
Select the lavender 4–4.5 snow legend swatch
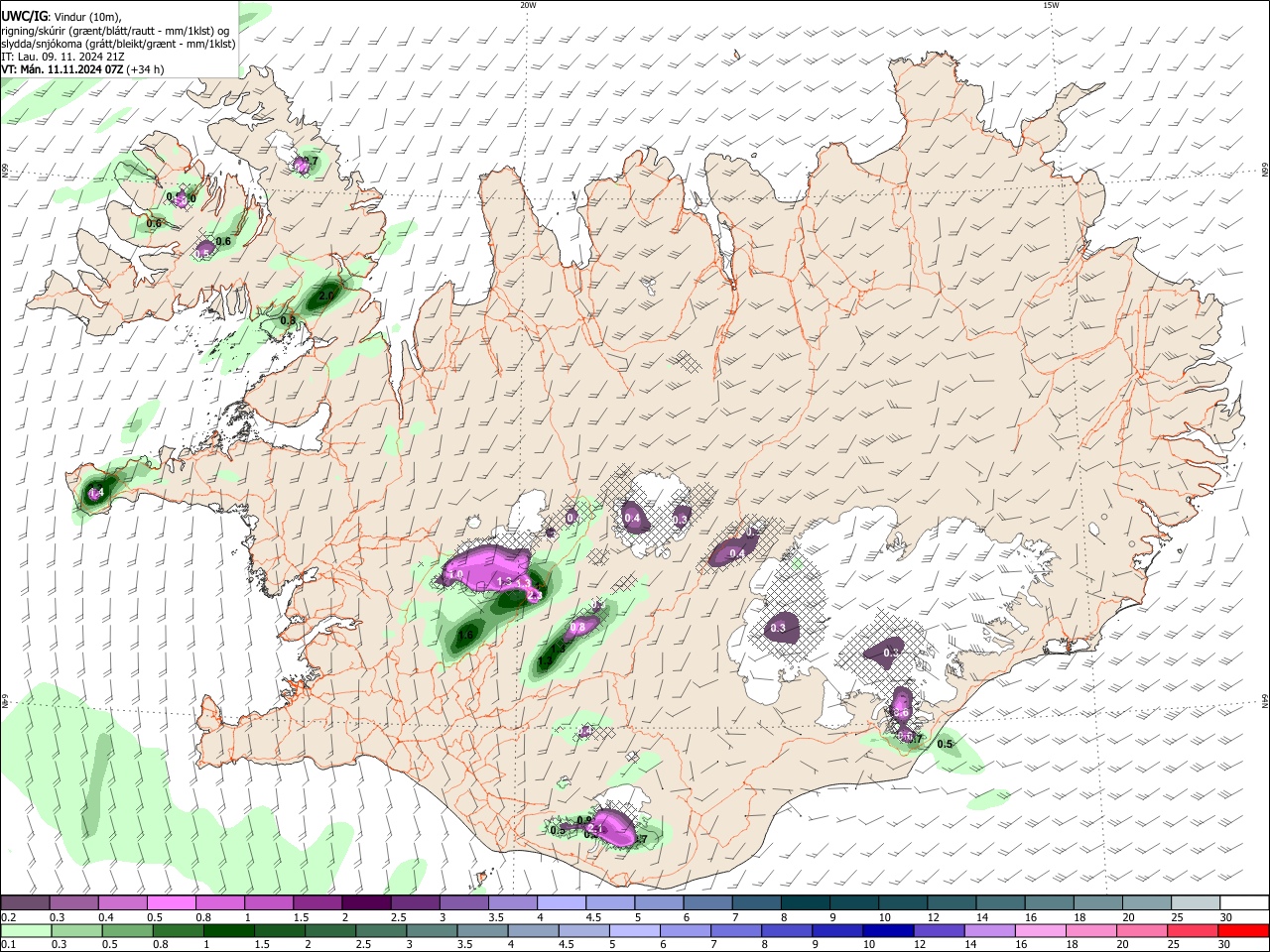pyautogui.click(x=562, y=903)
